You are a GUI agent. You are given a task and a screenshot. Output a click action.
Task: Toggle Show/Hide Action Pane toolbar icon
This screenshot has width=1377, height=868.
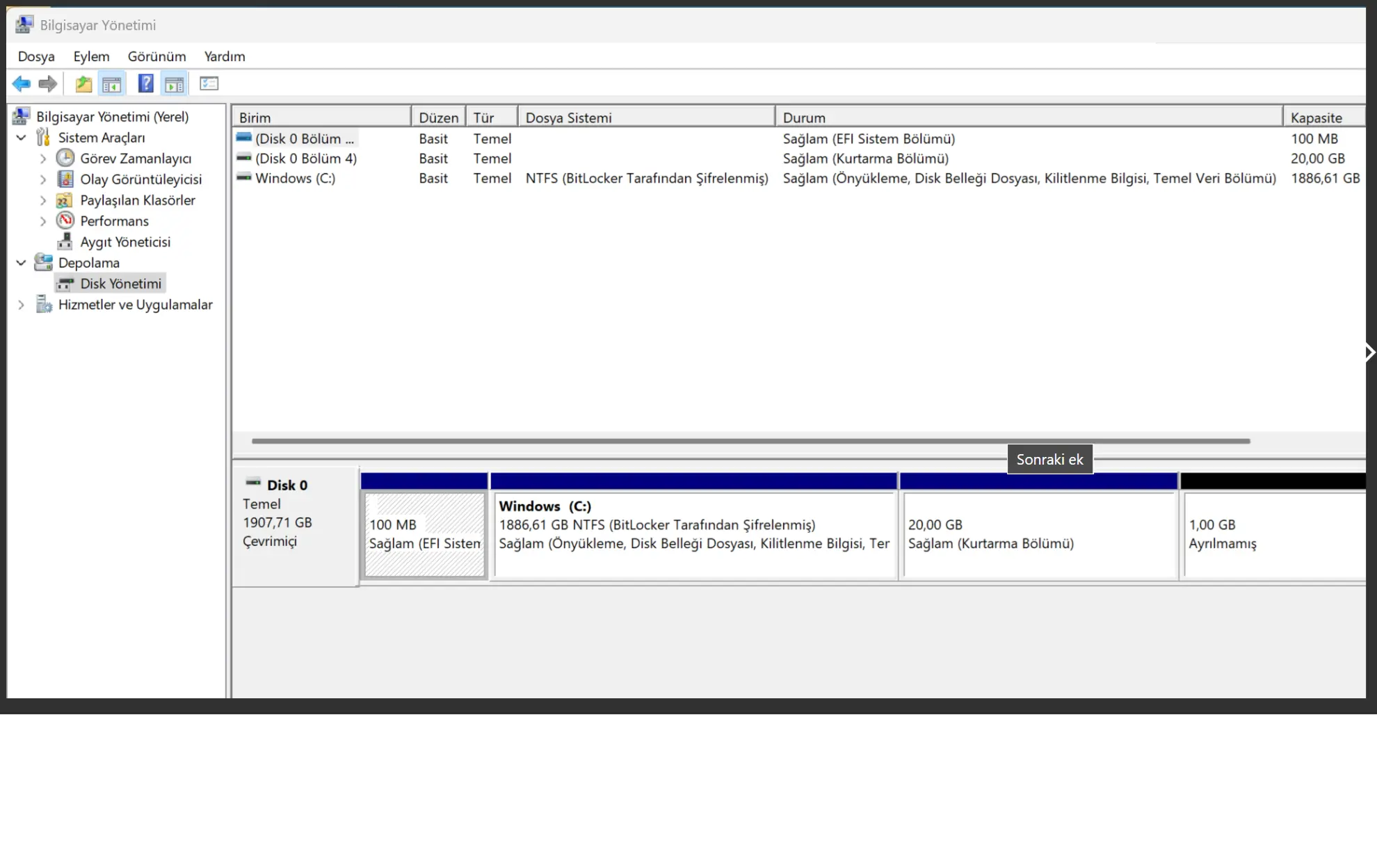point(175,84)
